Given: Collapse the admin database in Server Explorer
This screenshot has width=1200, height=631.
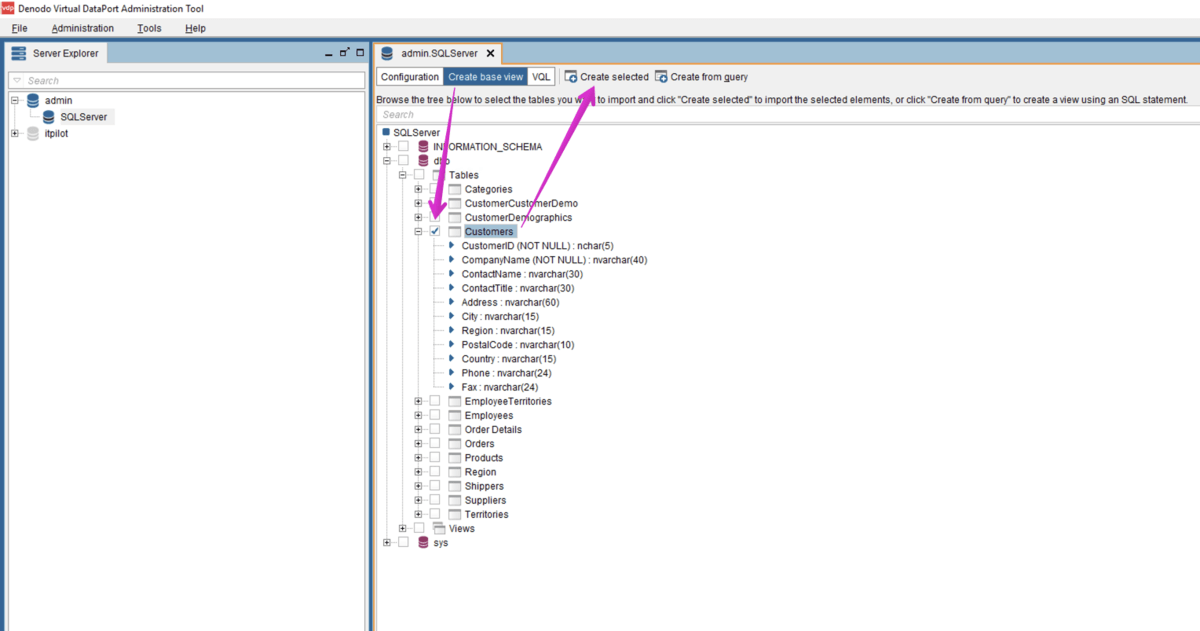Looking at the screenshot, I should pos(15,101).
